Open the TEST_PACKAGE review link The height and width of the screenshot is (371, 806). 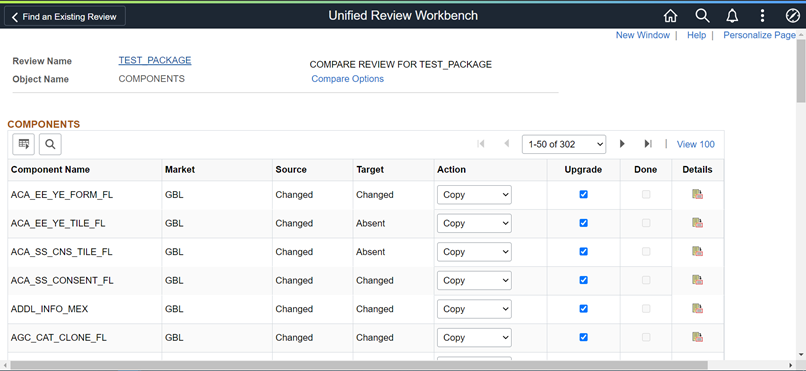coord(155,60)
